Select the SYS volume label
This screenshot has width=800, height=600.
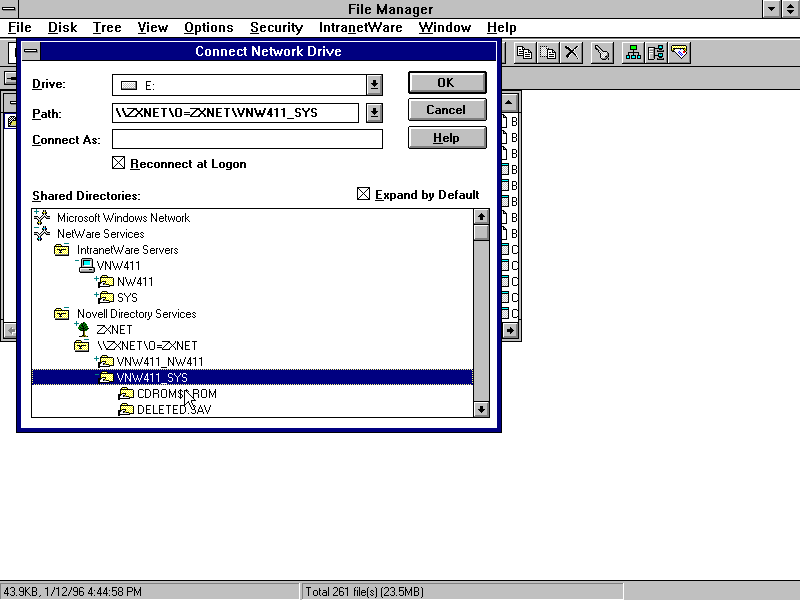(127, 297)
